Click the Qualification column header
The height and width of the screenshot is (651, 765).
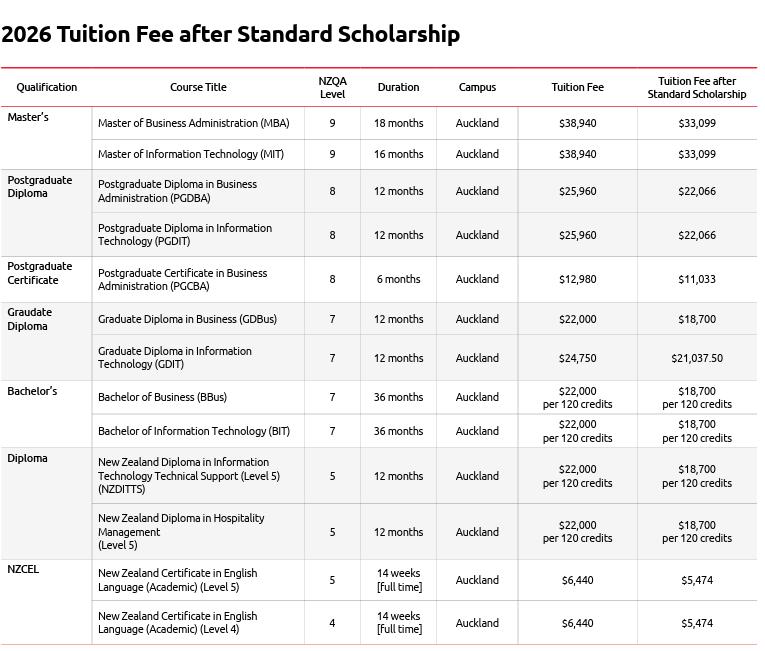(46, 87)
